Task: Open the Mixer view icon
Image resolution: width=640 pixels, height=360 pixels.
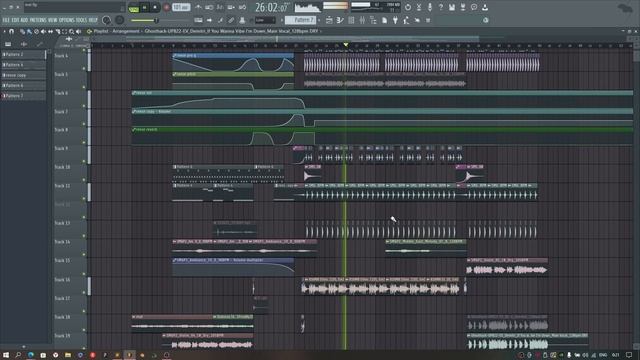Action: coord(362,20)
